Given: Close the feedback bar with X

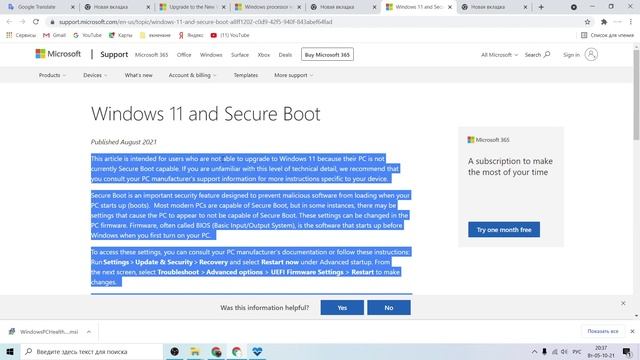Looking at the screenshot, I should coord(623,303).
